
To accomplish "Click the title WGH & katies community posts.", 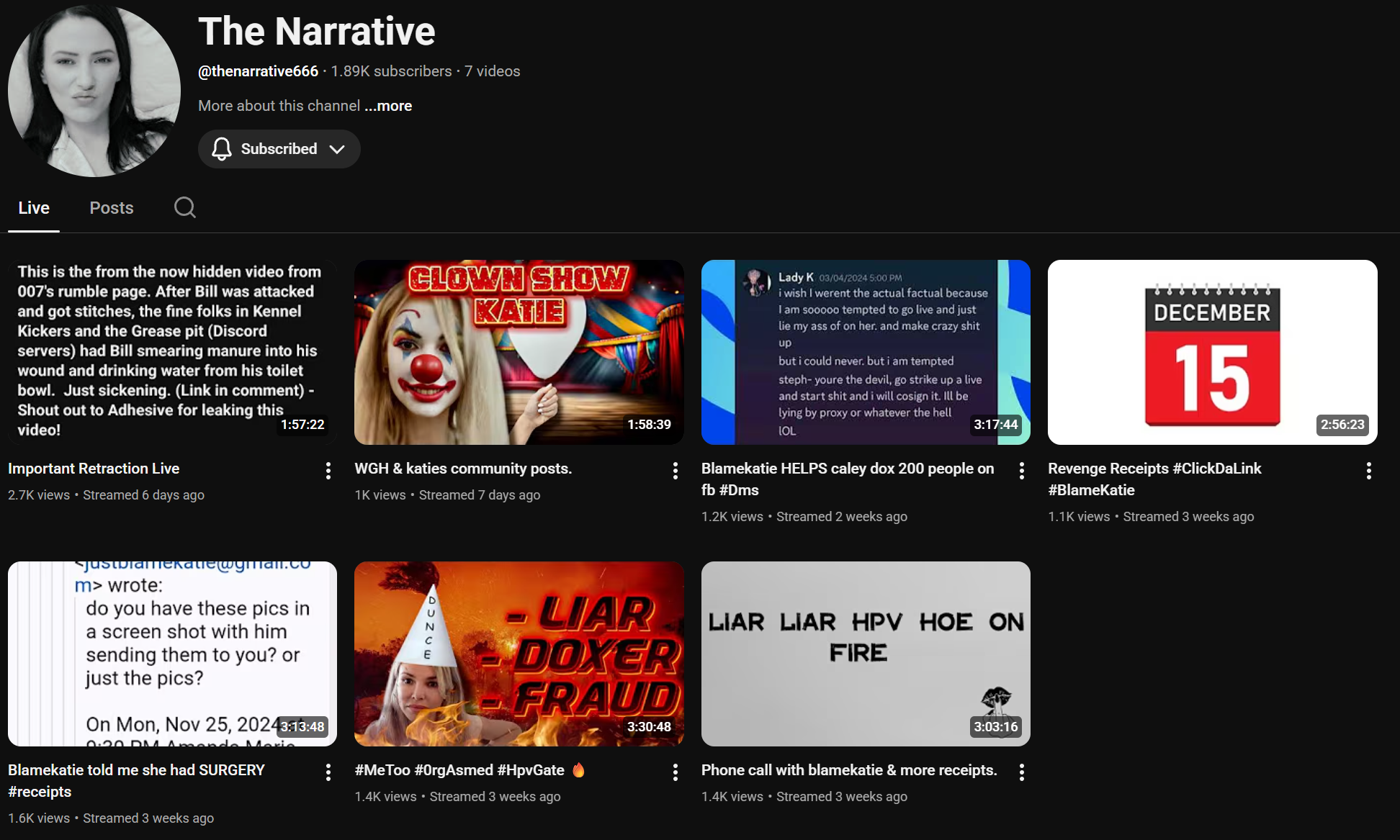I will [x=463, y=469].
